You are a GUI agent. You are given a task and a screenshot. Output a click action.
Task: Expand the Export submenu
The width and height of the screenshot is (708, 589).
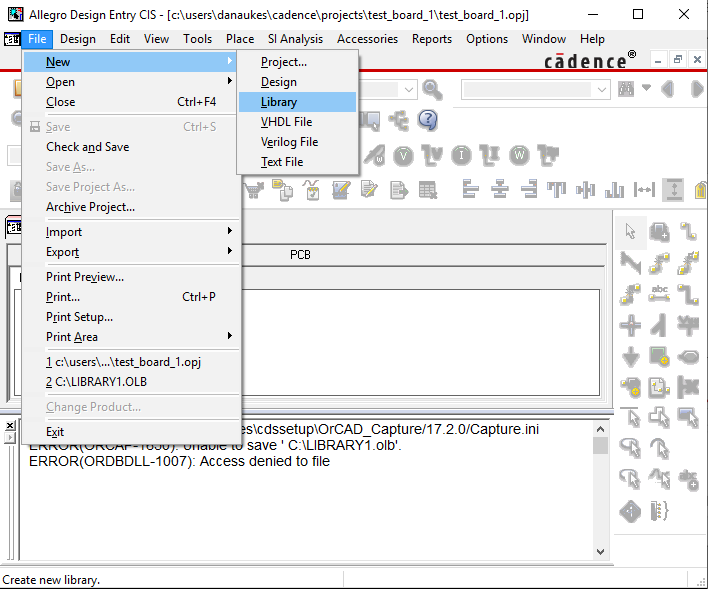[229, 251]
